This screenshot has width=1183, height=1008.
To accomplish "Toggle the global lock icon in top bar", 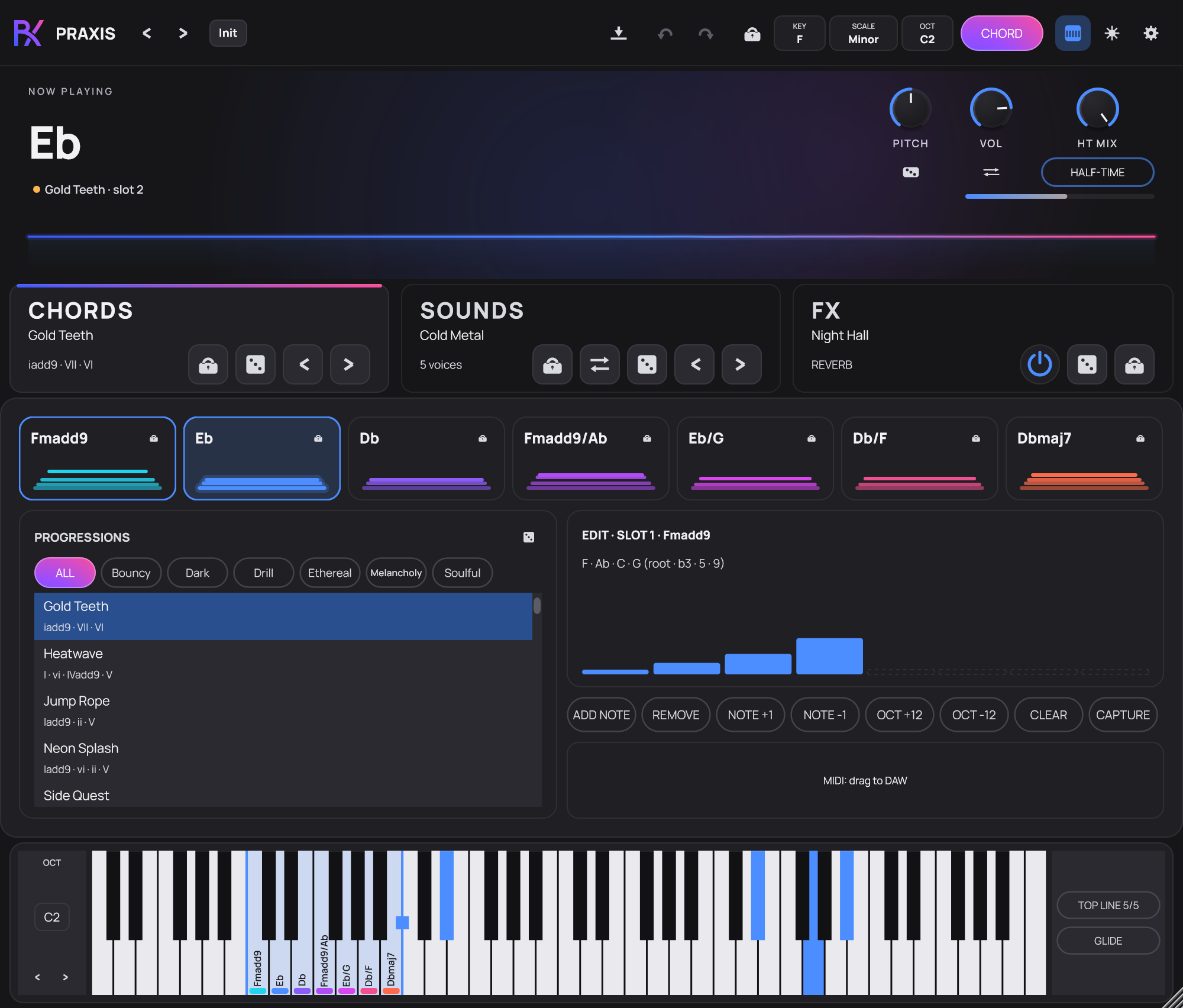I will 752,34.
